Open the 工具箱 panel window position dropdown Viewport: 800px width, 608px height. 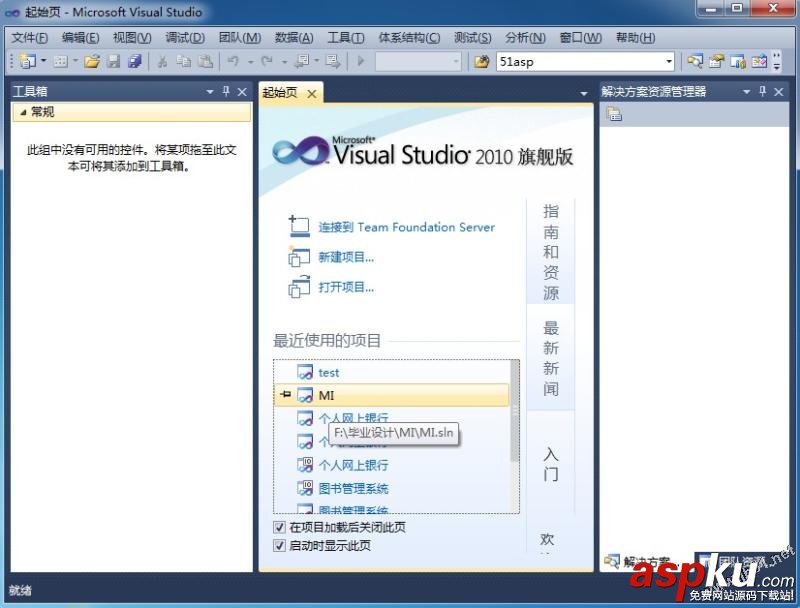coord(210,92)
